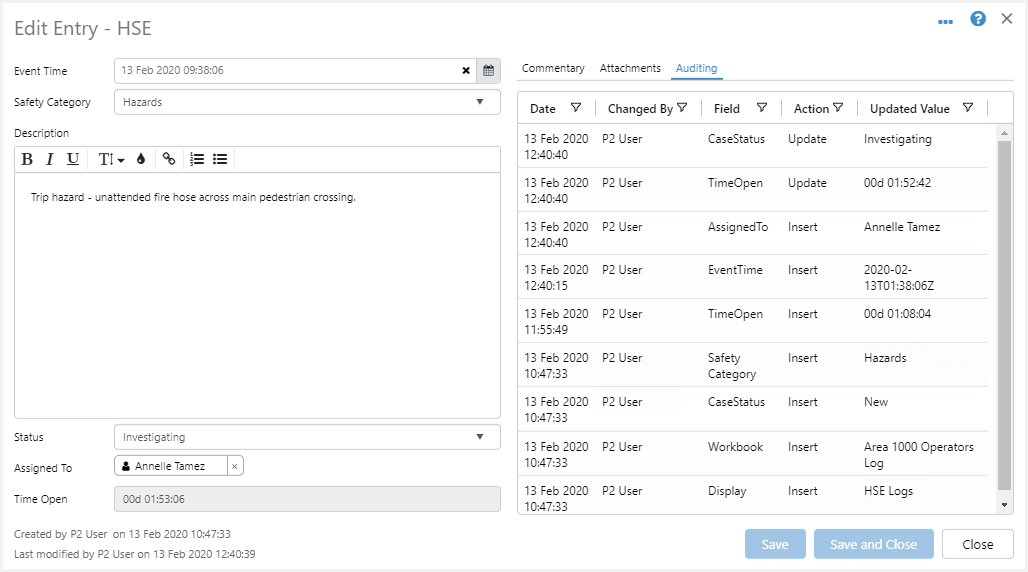Insert a numbered list

197,159
